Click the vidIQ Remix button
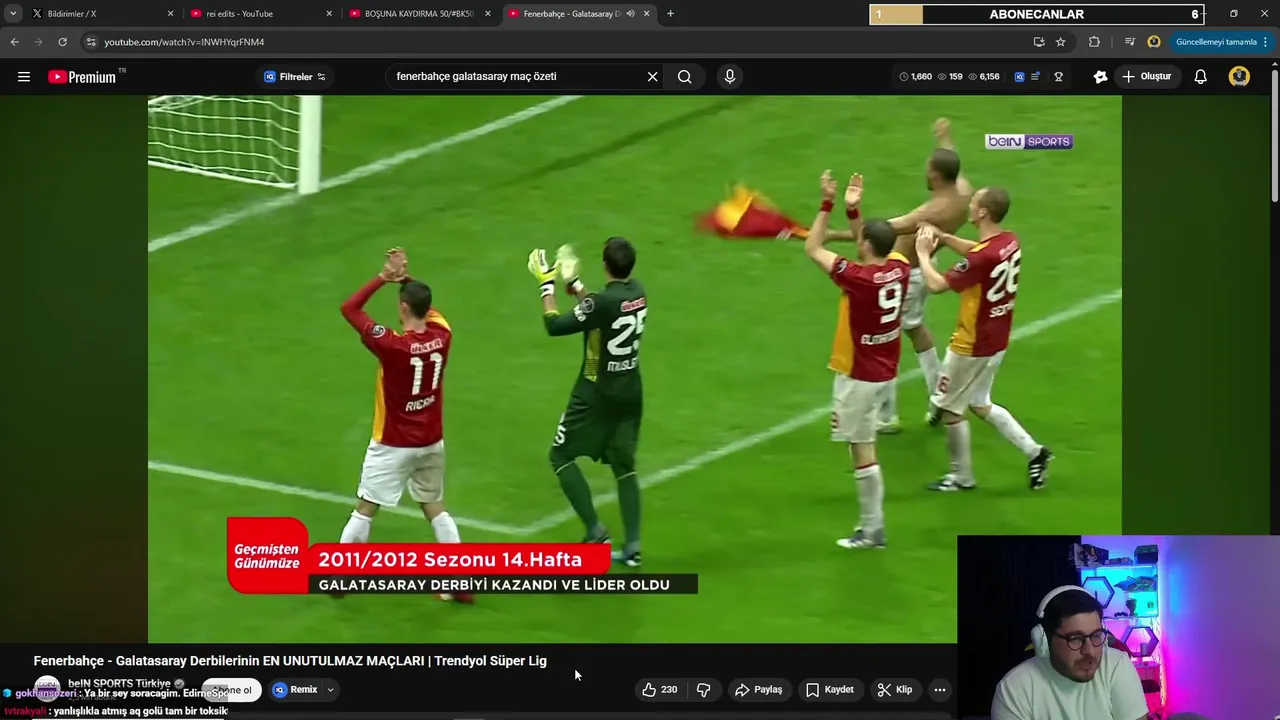Screen dimensions: 1280x720 [x=296, y=689]
